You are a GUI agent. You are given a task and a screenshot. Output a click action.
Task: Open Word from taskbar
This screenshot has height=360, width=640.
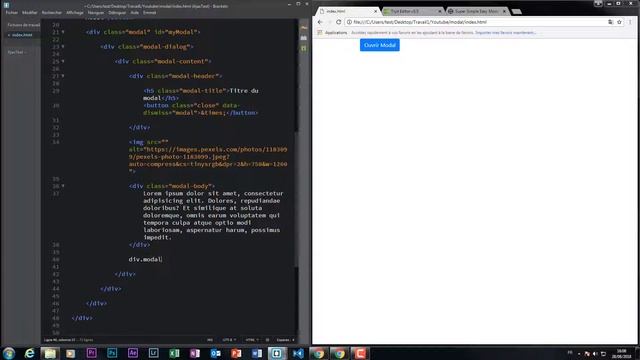pyautogui.click(x=257, y=353)
